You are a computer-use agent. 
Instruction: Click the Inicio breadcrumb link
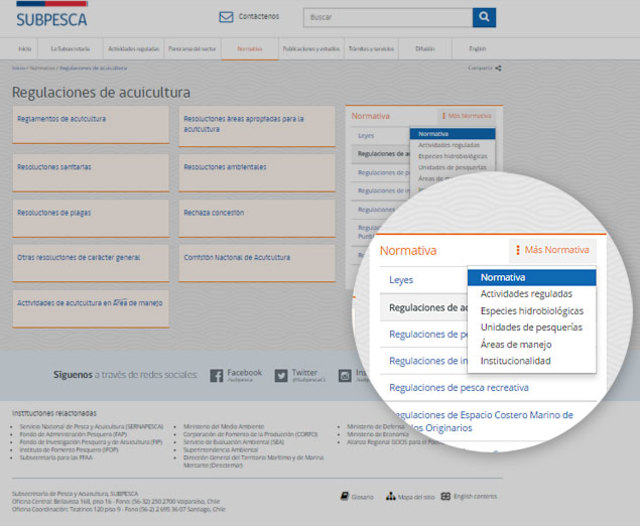(x=18, y=68)
